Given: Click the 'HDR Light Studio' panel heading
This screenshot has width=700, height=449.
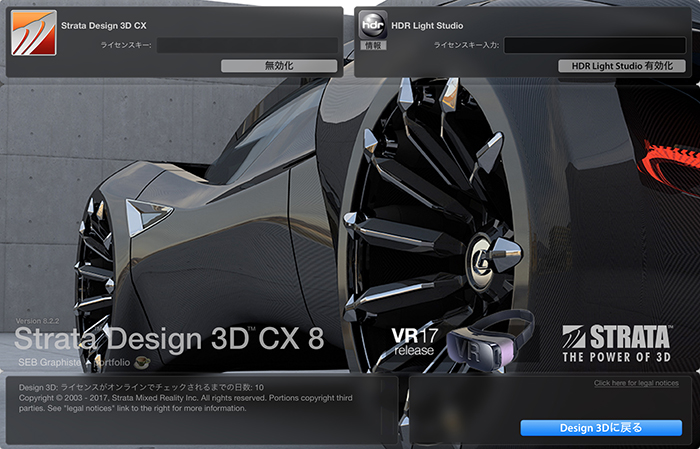Looking at the screenshot, I should click(427, 25).
